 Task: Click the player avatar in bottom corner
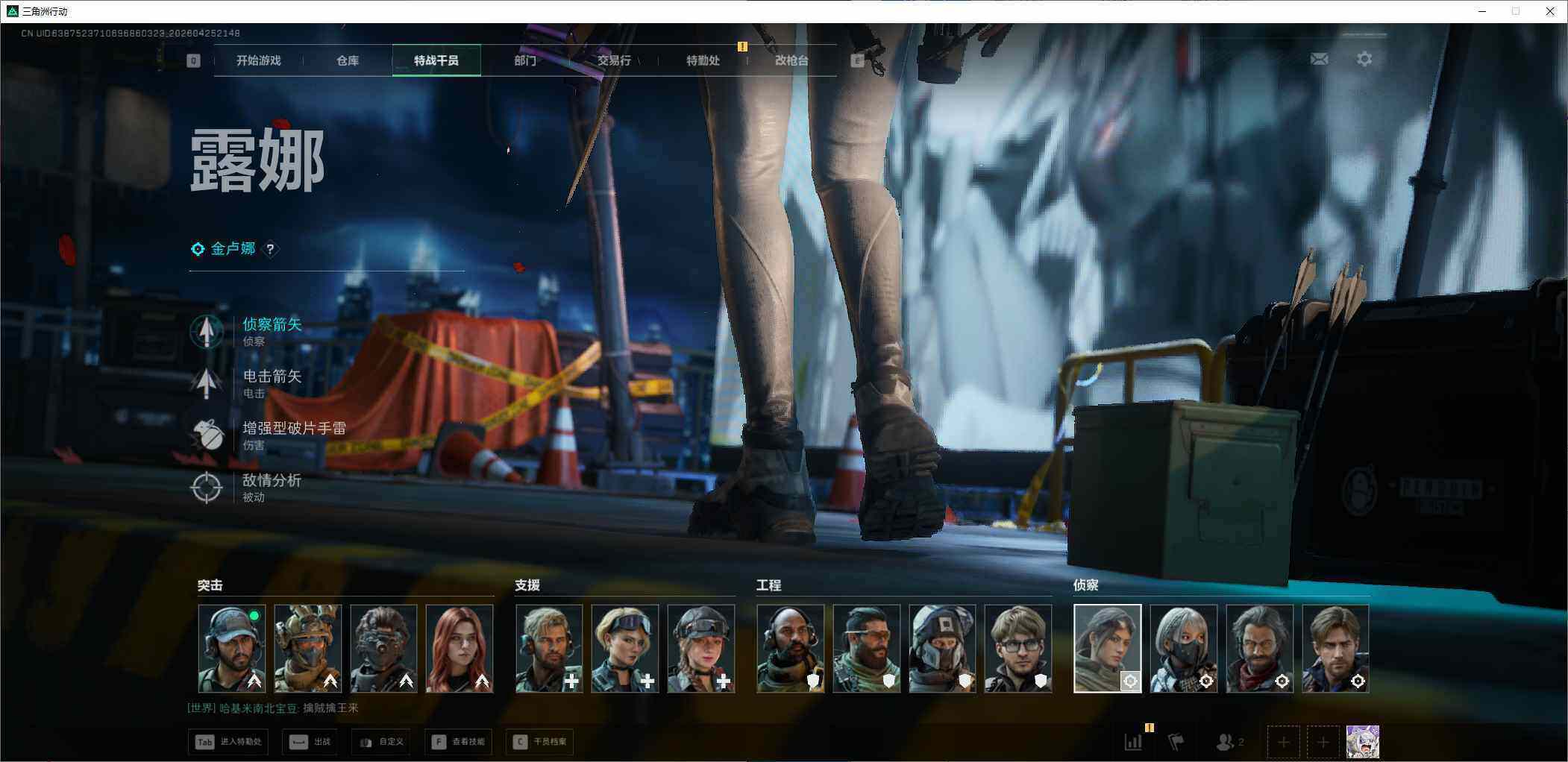click(1363, 742)
